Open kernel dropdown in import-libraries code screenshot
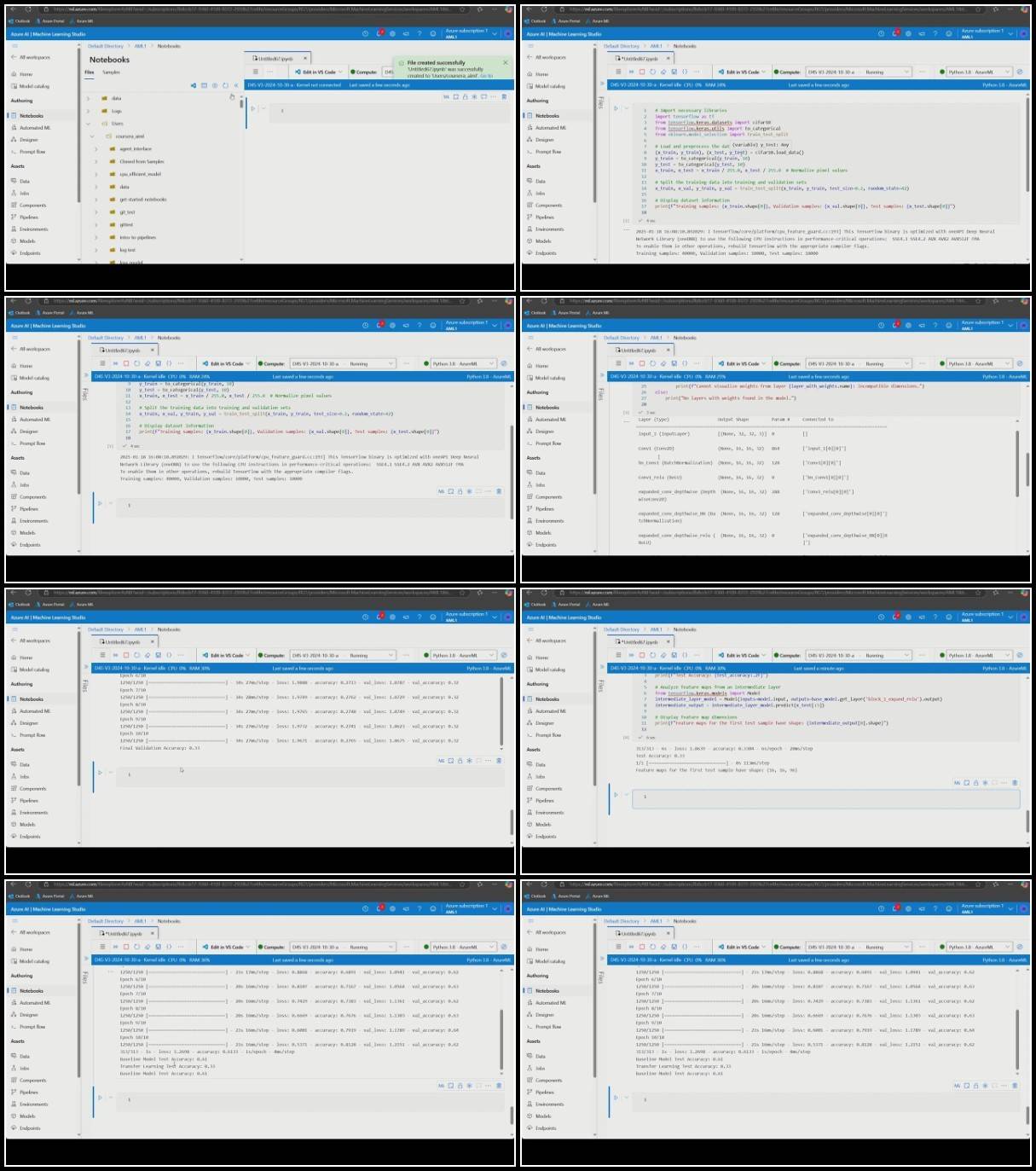The height and width of the screenshot is (1171, 1036). [x=979, y=72]
